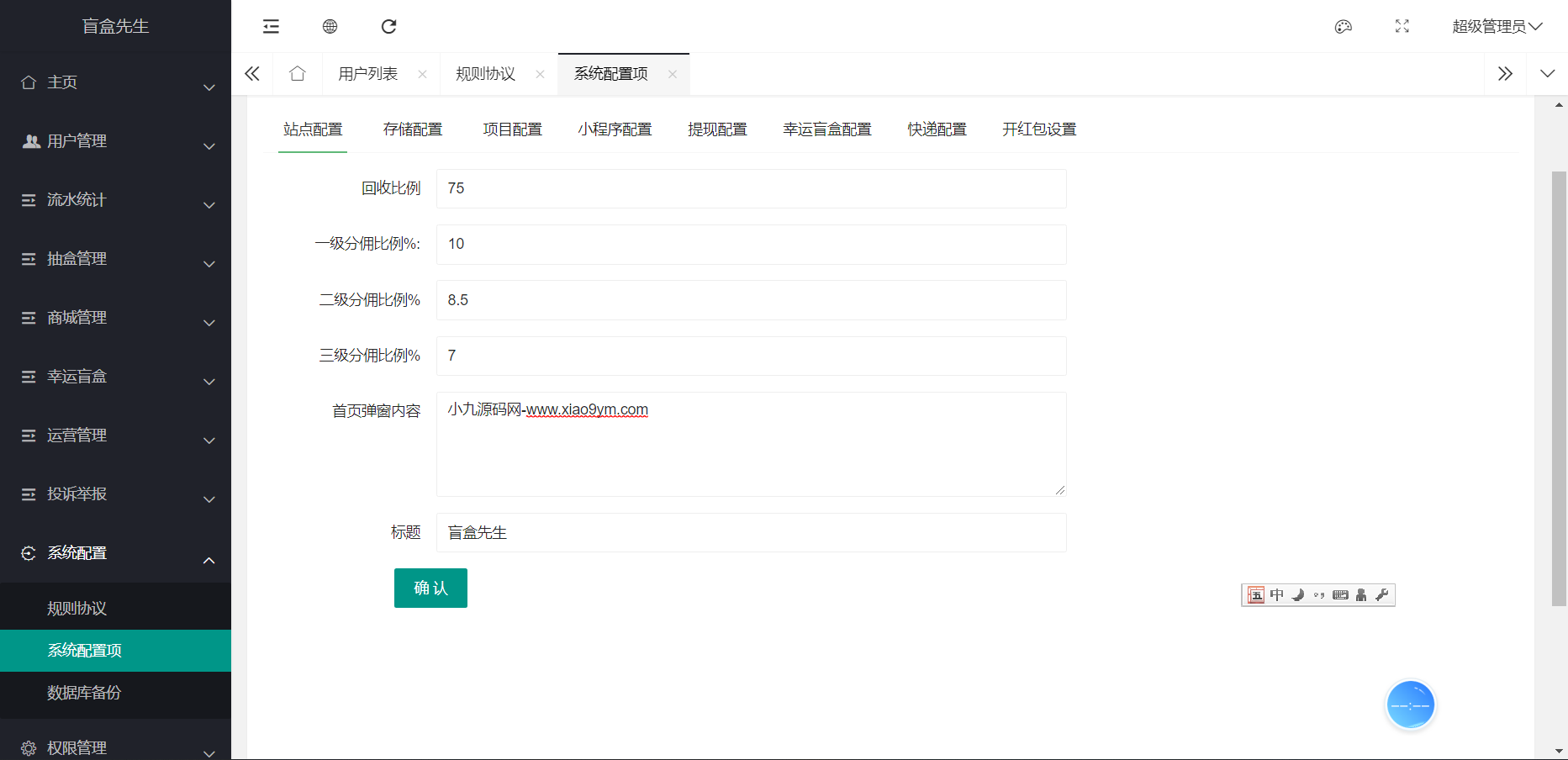Image resolution: width=1568 pixels, height=760 pixels.
Task: Click the 首页弹窗内容 textarea
Action: click(x=752, y=444)
